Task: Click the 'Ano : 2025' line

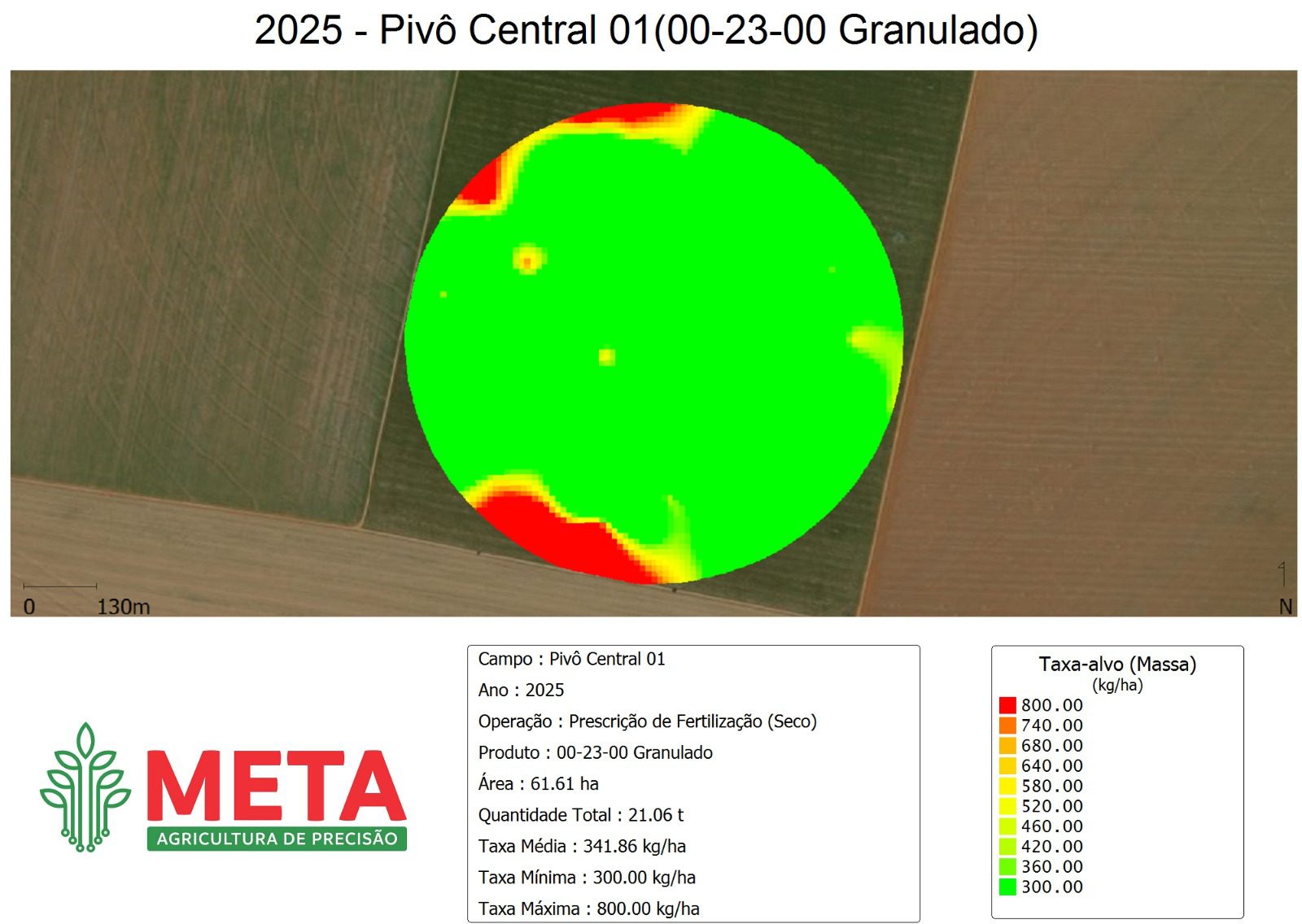Action: [x=521, y=690]
